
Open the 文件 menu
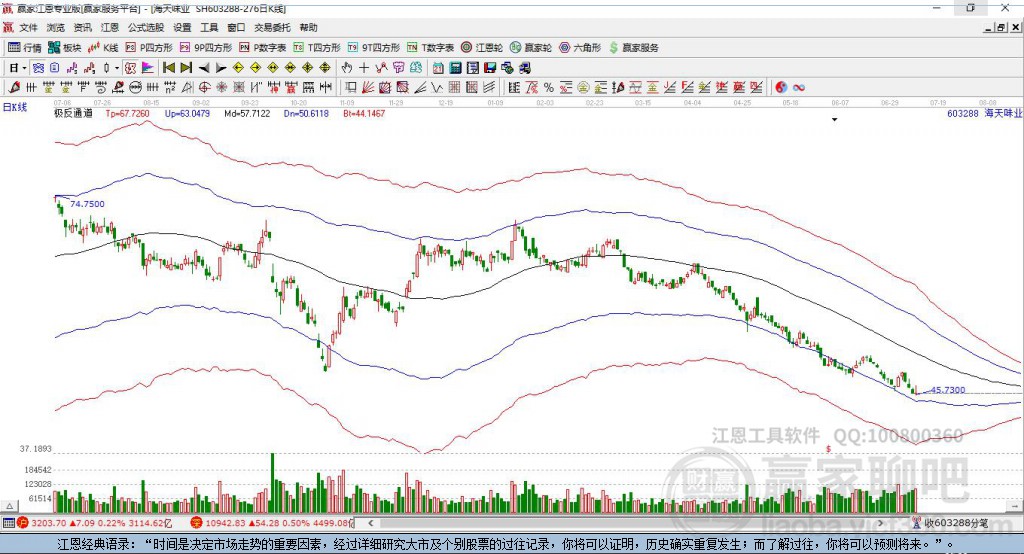[28, 27]
